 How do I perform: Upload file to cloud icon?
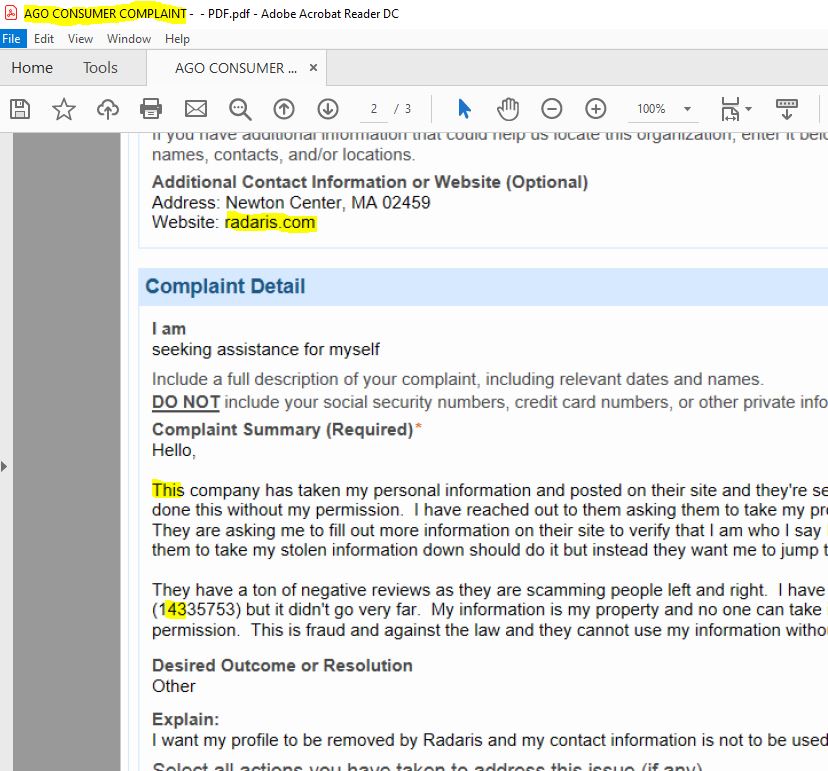108,109
